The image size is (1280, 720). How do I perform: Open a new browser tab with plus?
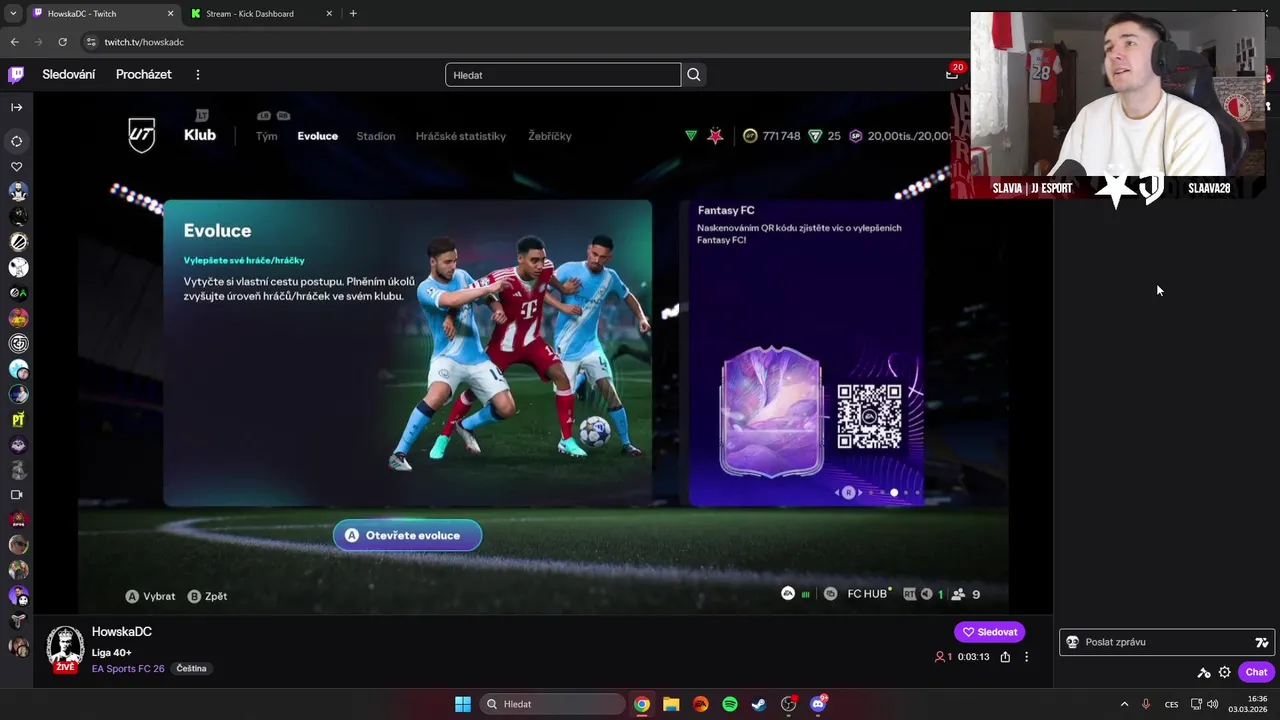(353, 14)
